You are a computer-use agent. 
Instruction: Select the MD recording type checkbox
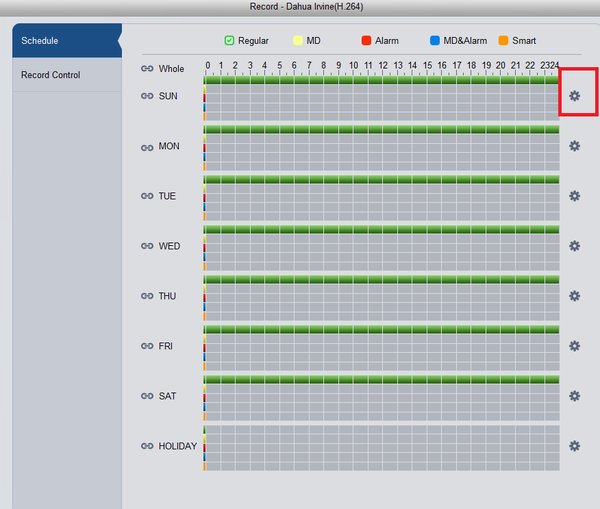[298, 41]
